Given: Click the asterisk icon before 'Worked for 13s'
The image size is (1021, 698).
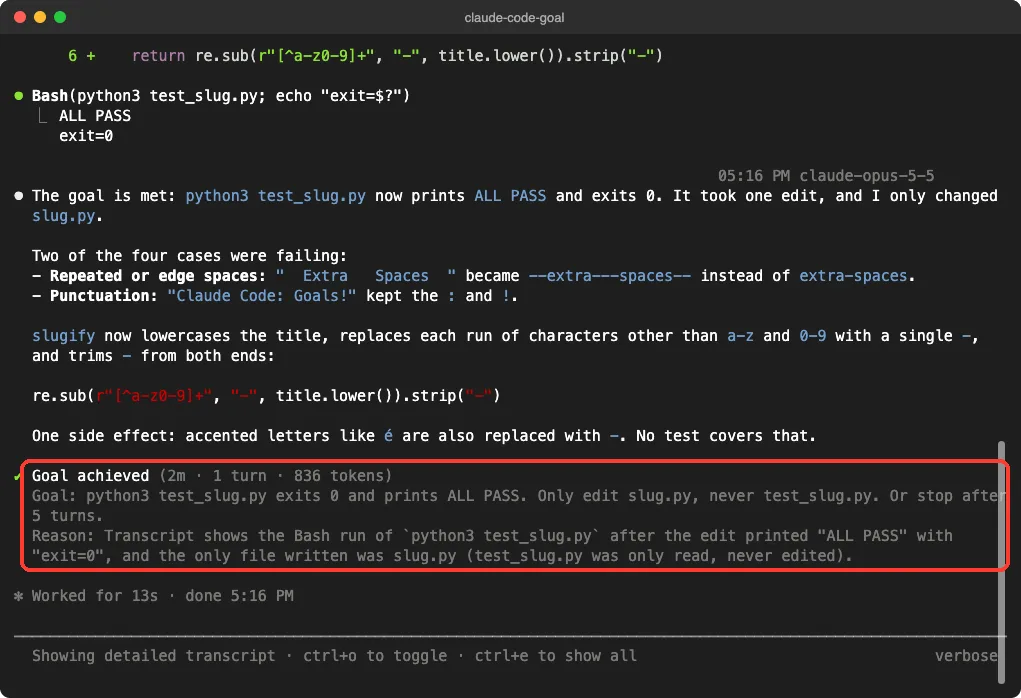Looking at the screenshot, I should (18, 596).
